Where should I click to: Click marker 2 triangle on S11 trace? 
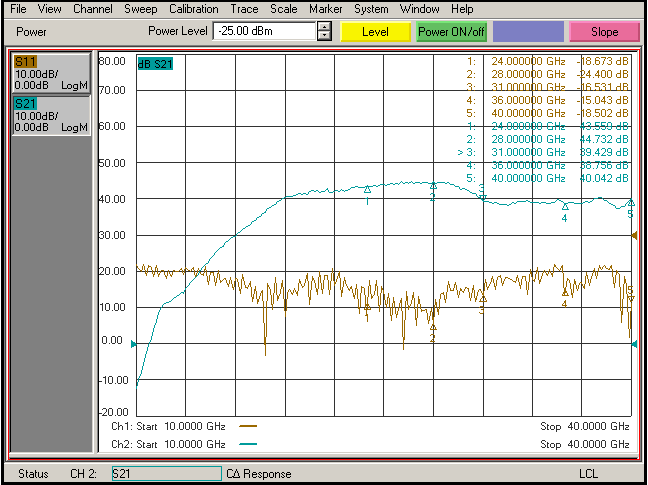point(433,327)
